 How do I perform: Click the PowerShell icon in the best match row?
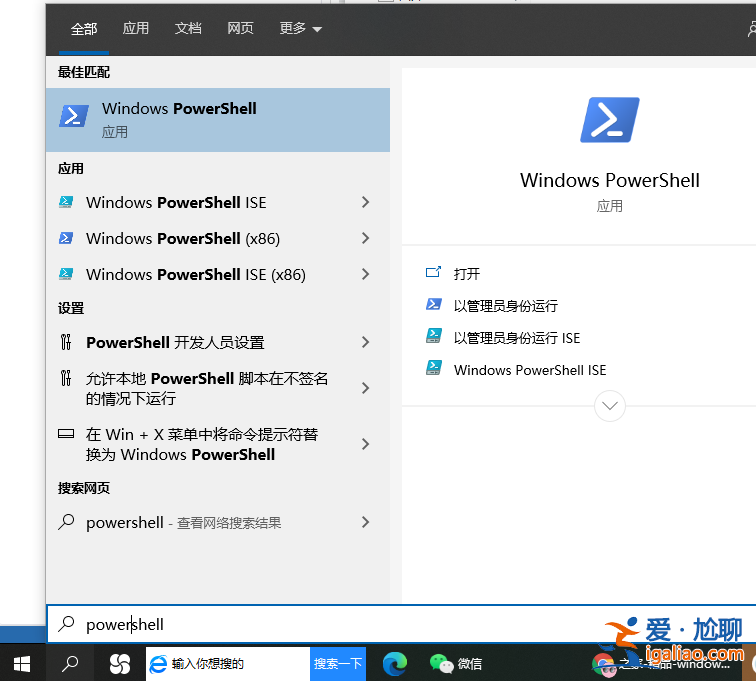[74, 116]
